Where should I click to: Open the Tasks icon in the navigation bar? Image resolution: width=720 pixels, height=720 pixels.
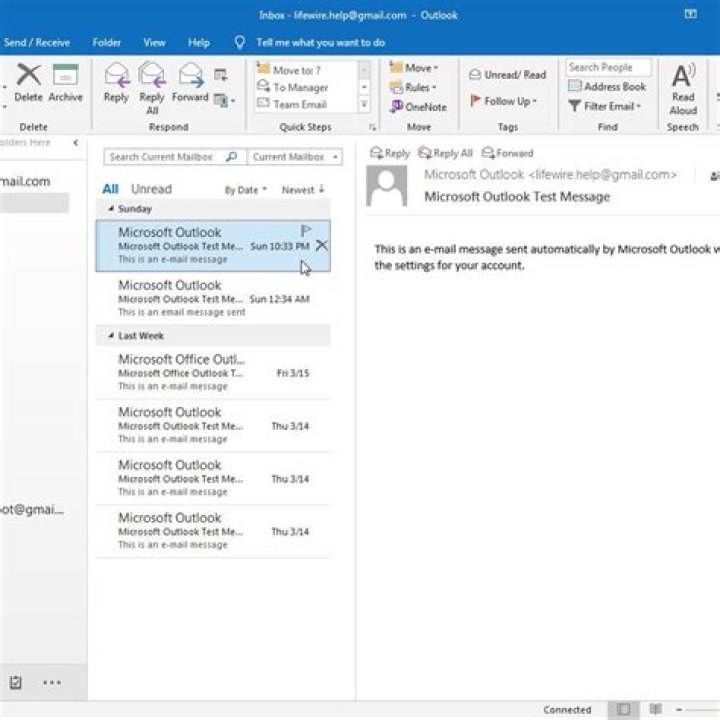[16, 682]
